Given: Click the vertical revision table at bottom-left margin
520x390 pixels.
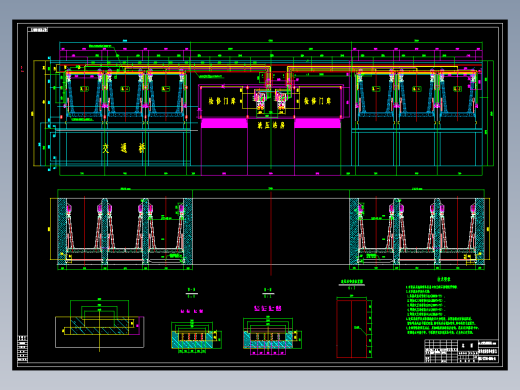Looking at the screenshot, I should [x=22, y=348].
